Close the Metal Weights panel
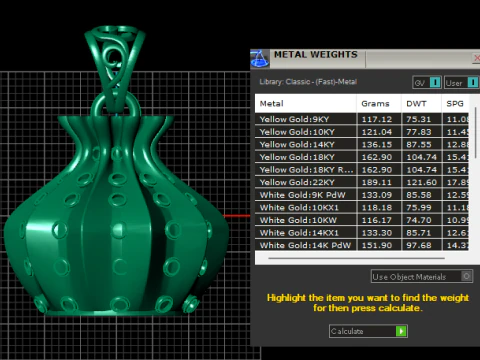 pyautogui.click(x=476, y=58)
